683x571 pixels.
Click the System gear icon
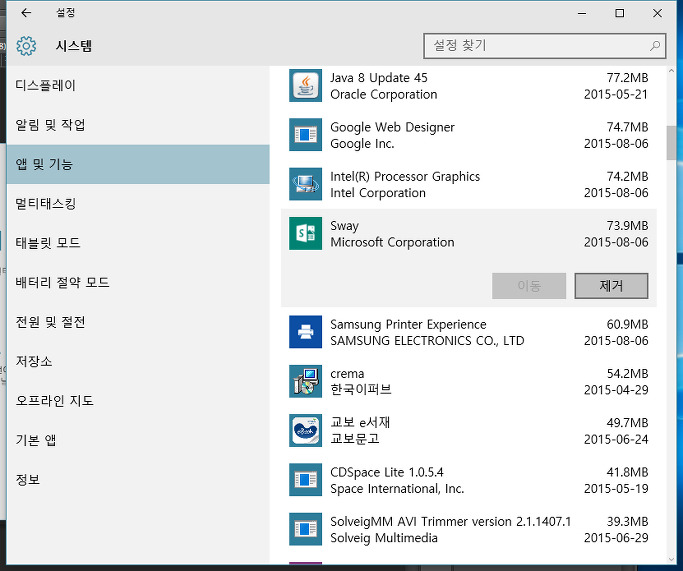(x=26, y=46)
